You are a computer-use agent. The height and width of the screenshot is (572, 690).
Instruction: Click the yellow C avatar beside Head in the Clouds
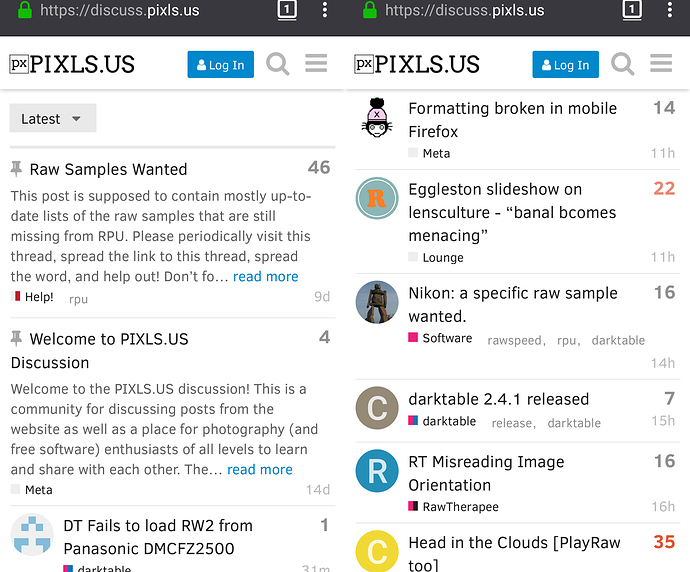tap(377, 551)
